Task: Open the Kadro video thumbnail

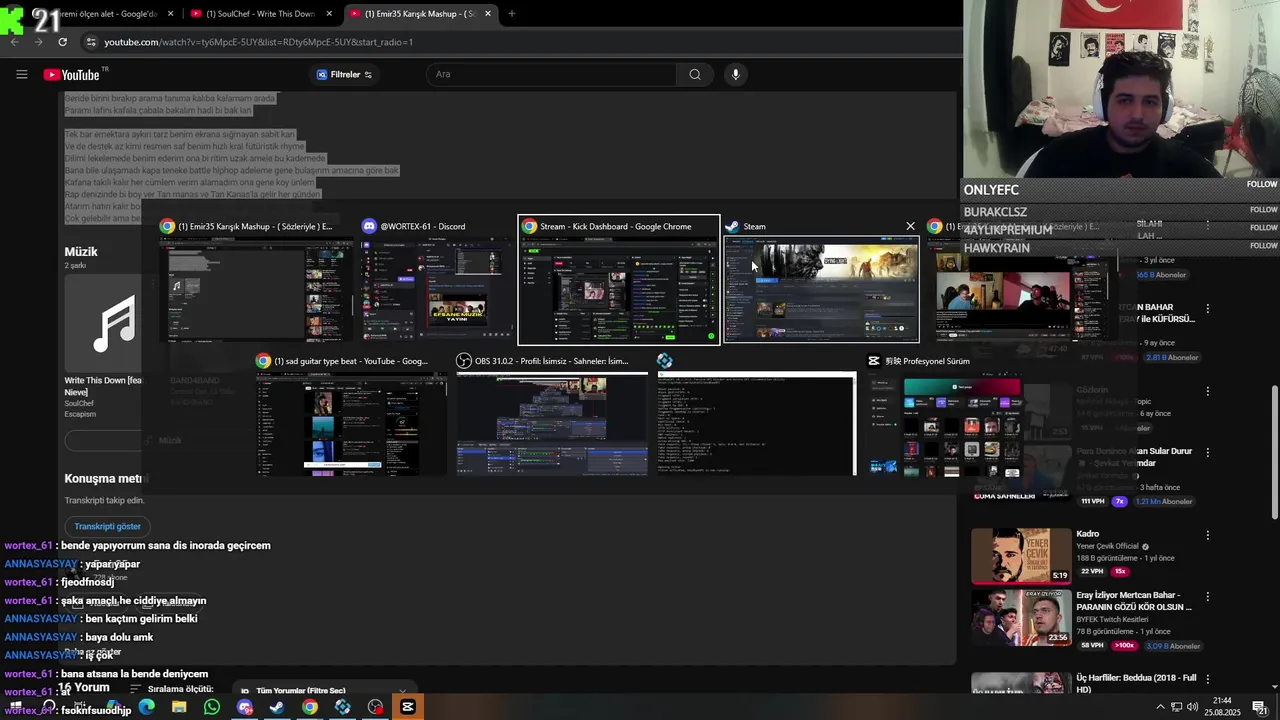Action: [x=1021, y=556]
